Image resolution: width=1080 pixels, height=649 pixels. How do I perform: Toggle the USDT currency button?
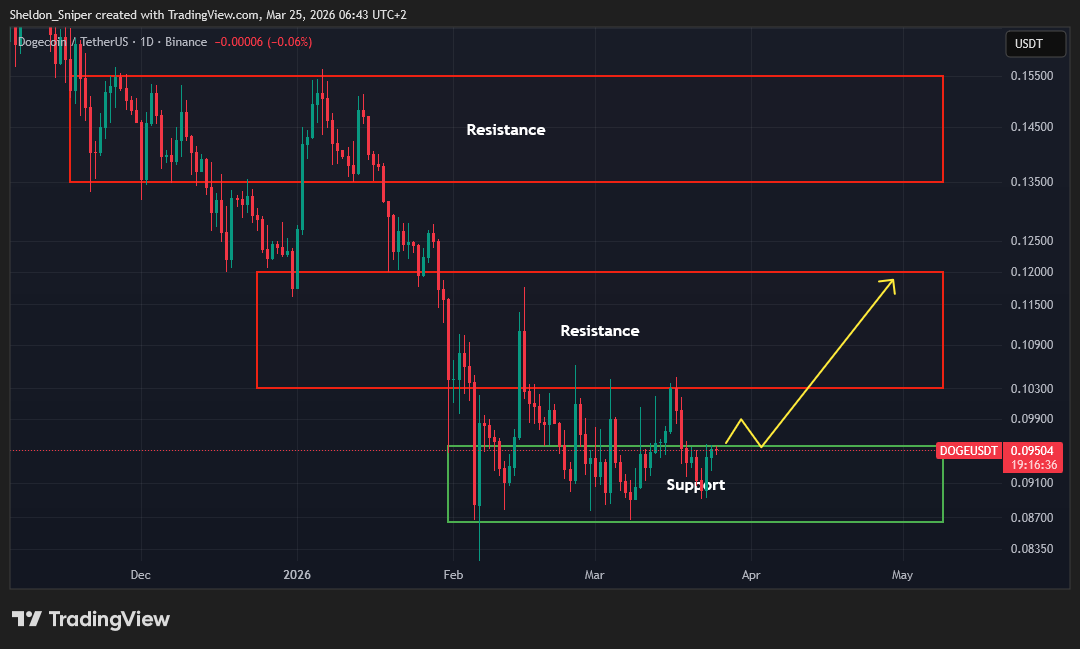(1035, 43)
